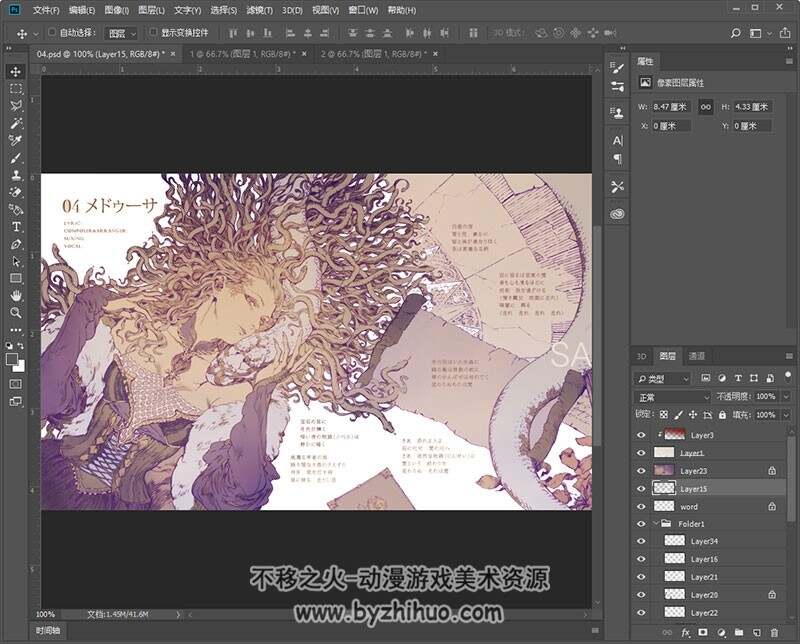Click the Layer23 thumbnail
Viewport: 800px width, 644px height.
click(x=664, y=470)
